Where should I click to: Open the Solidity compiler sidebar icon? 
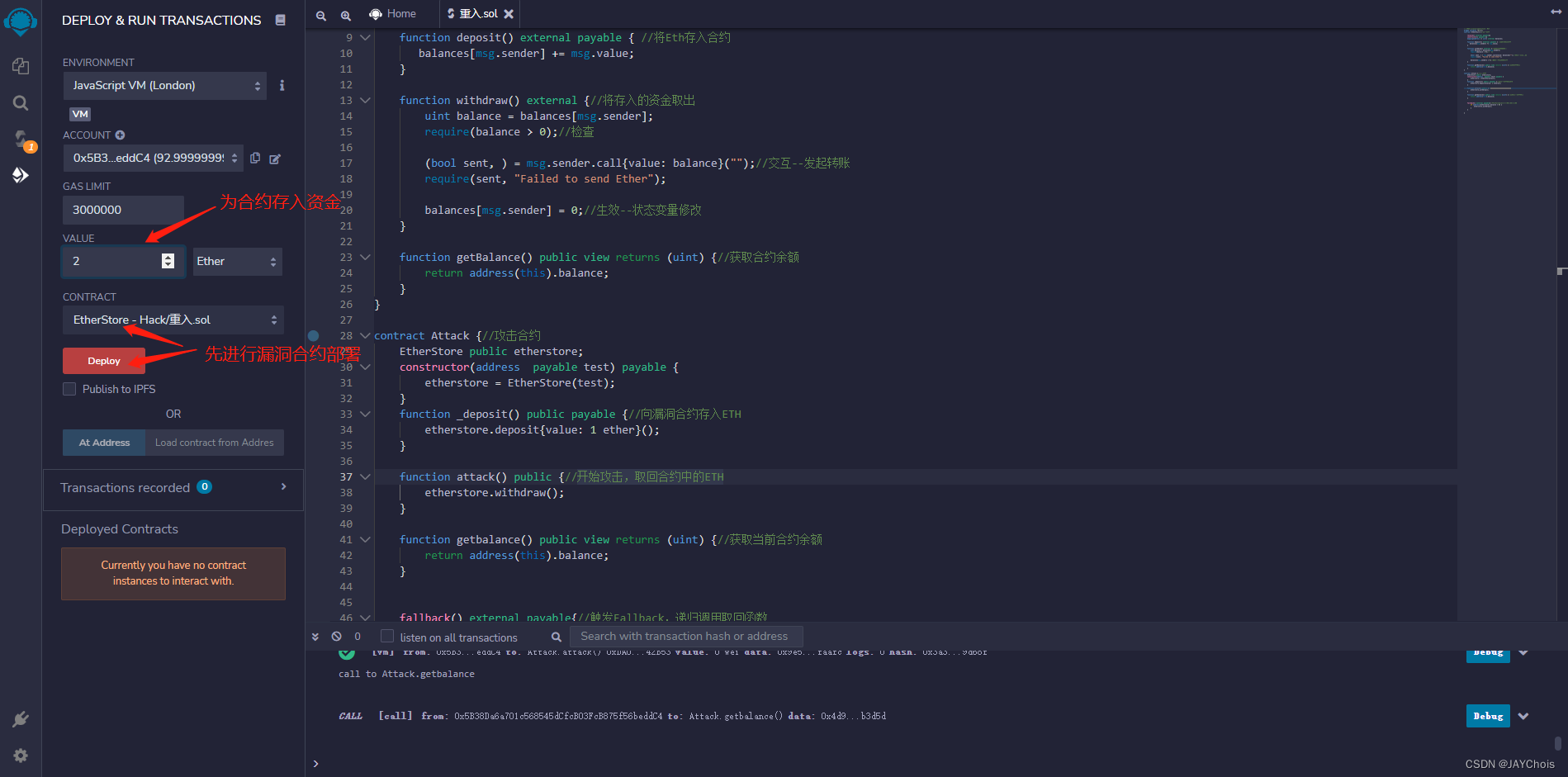[21, 139]
